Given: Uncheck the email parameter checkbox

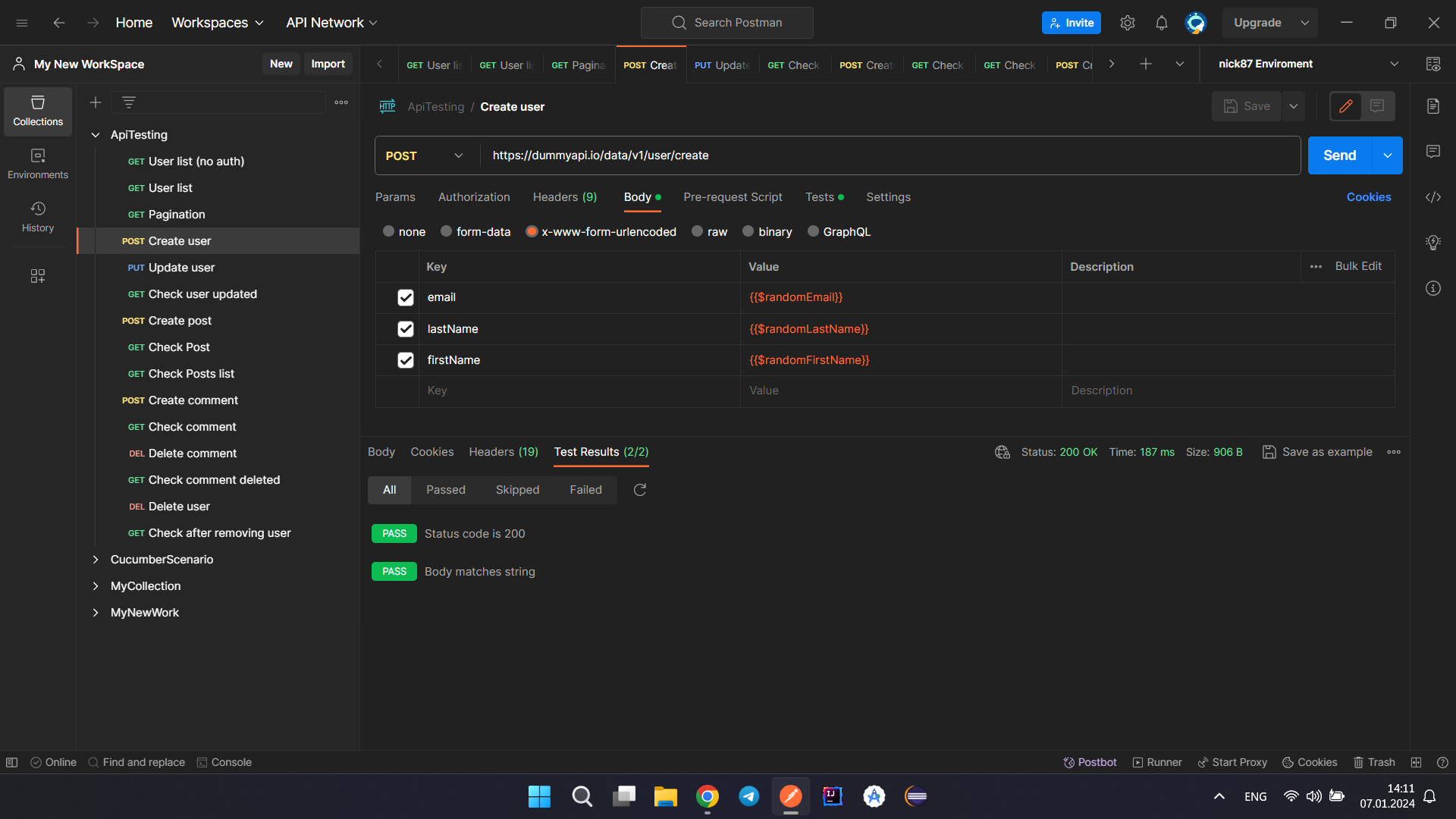Looking at the screenshot, I should (406, 297).
